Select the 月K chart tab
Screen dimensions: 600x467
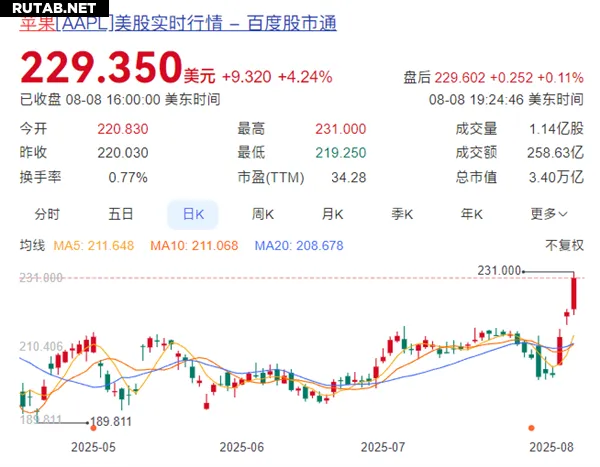(x=332, y=214)
